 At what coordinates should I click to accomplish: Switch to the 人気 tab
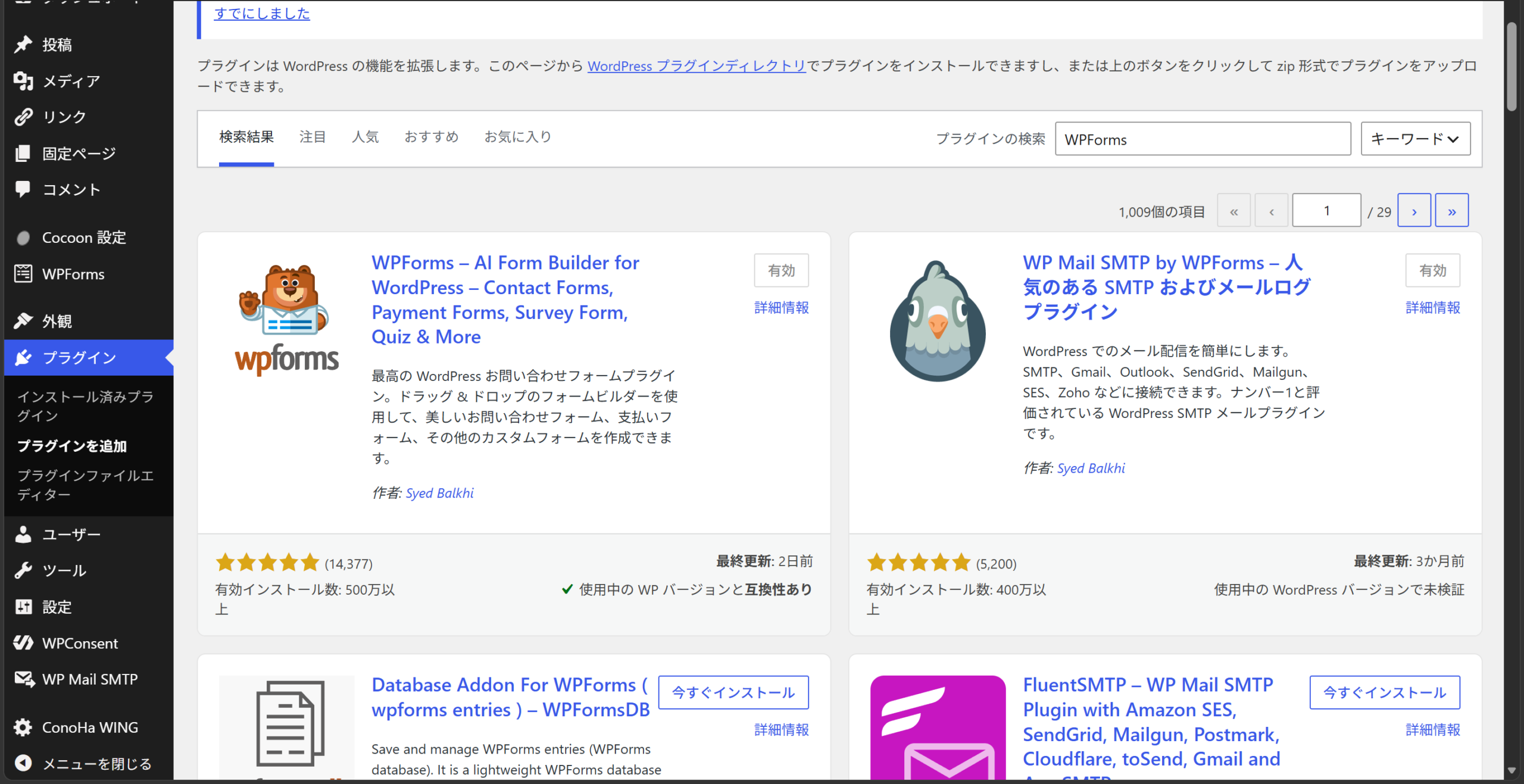(x=365, y=138)
